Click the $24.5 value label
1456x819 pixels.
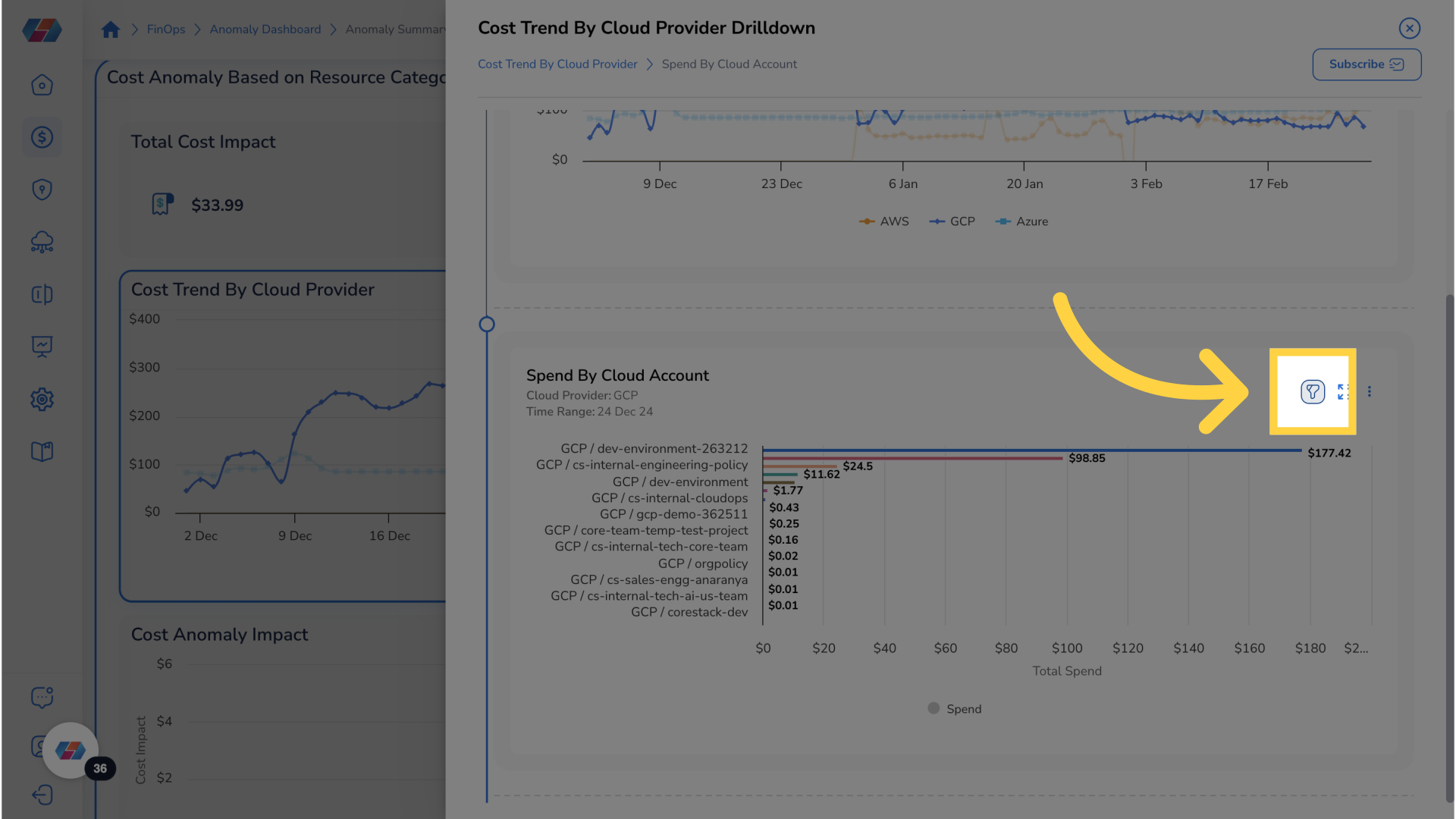click(858, 466)
